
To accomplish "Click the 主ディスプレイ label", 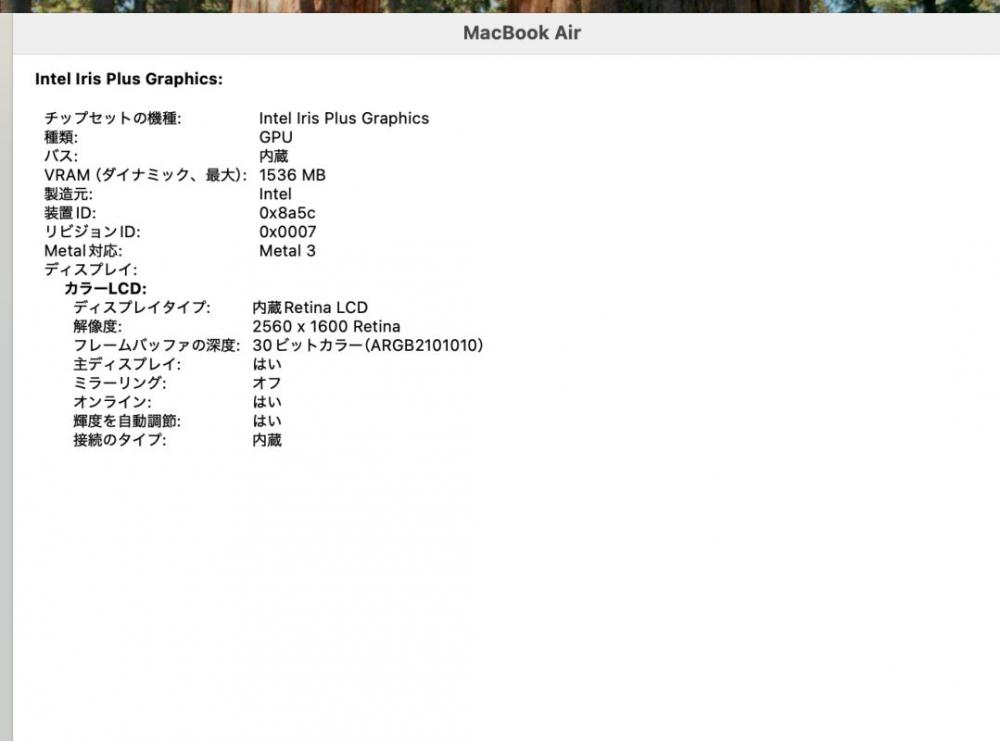I will click(127, 364).
